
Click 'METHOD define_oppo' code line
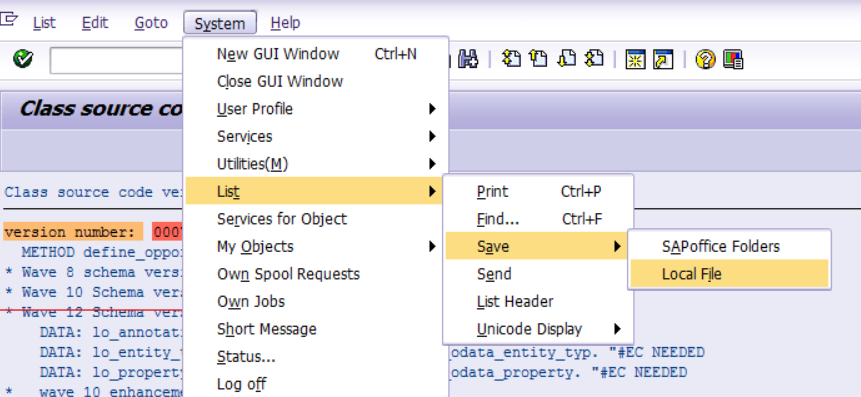(102, 253)
